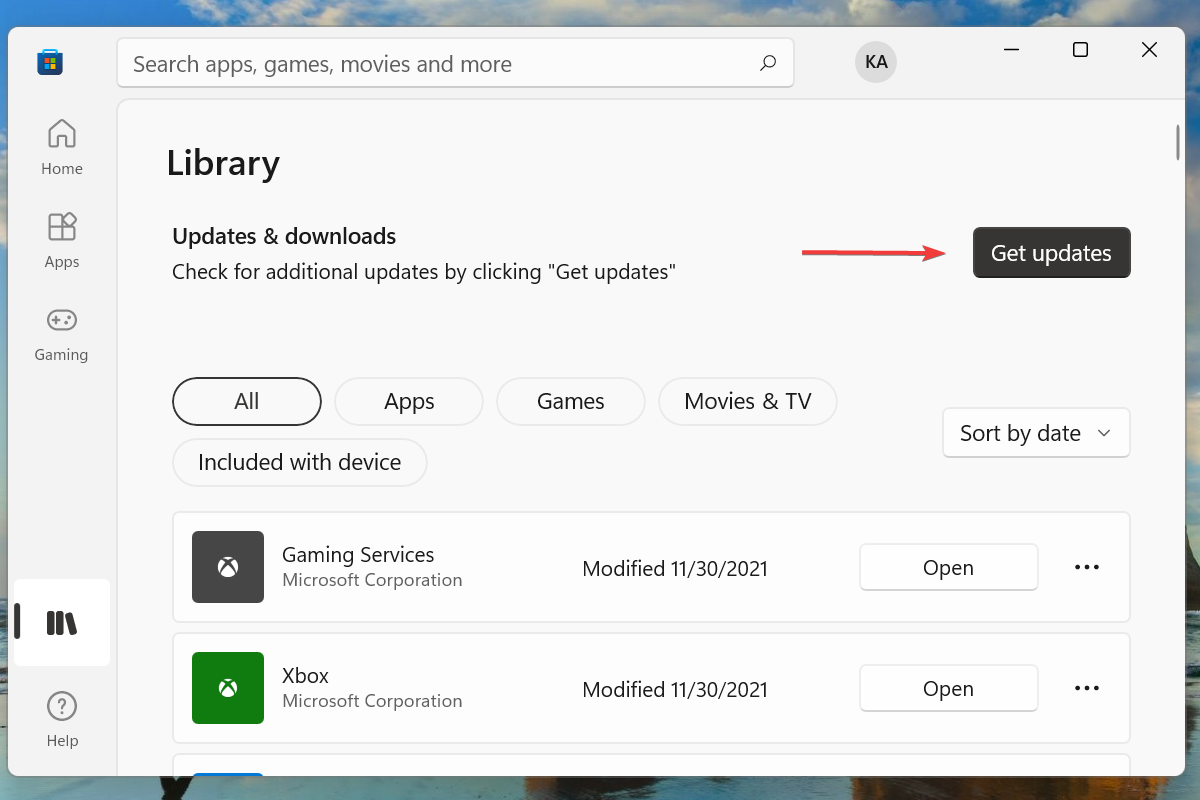The image size is (1200, 800).
Task: Open the Sort by date dropdown
Action: click(x=1035, y=432)
